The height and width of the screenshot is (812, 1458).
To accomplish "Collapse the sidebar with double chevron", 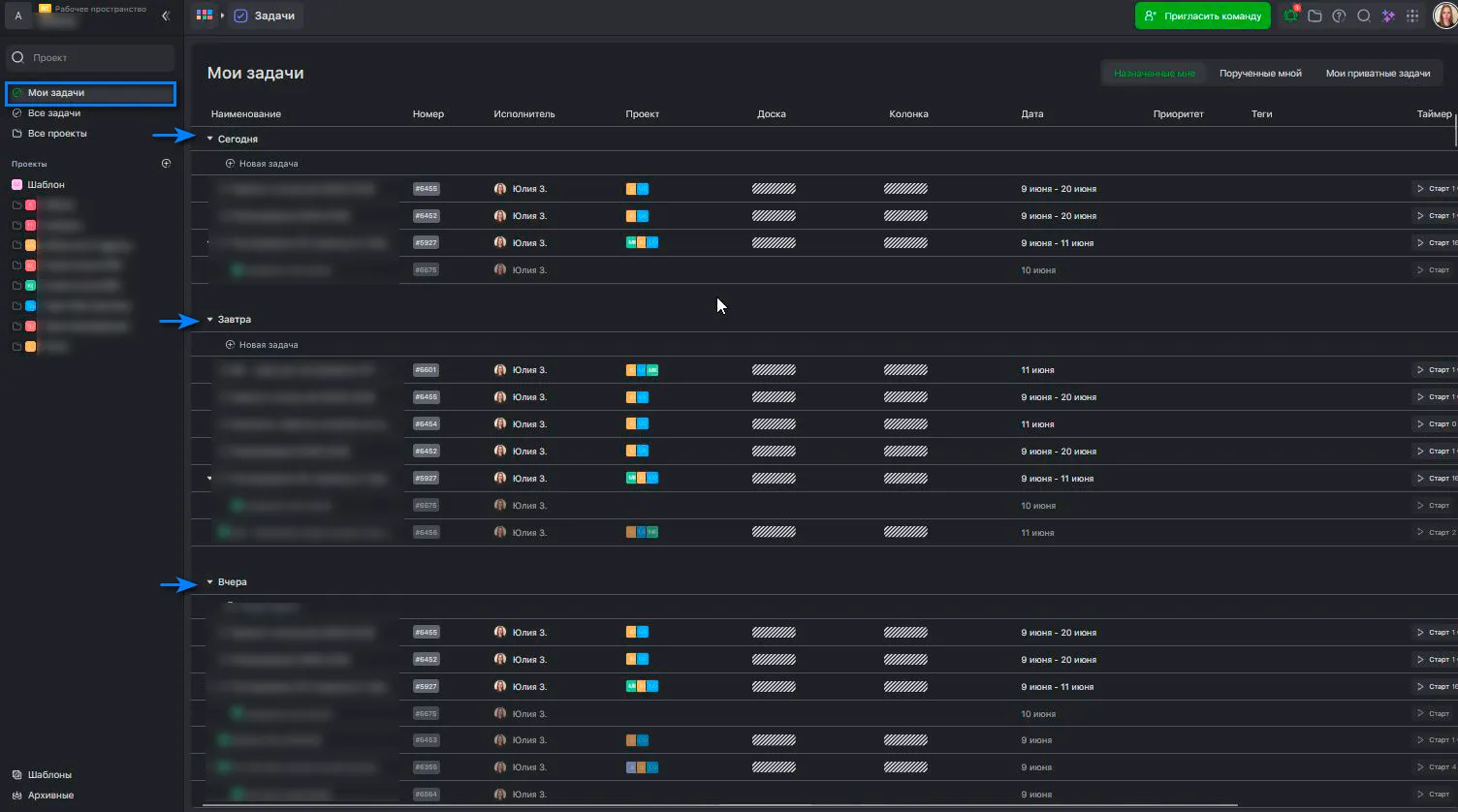I will [165, 16].
